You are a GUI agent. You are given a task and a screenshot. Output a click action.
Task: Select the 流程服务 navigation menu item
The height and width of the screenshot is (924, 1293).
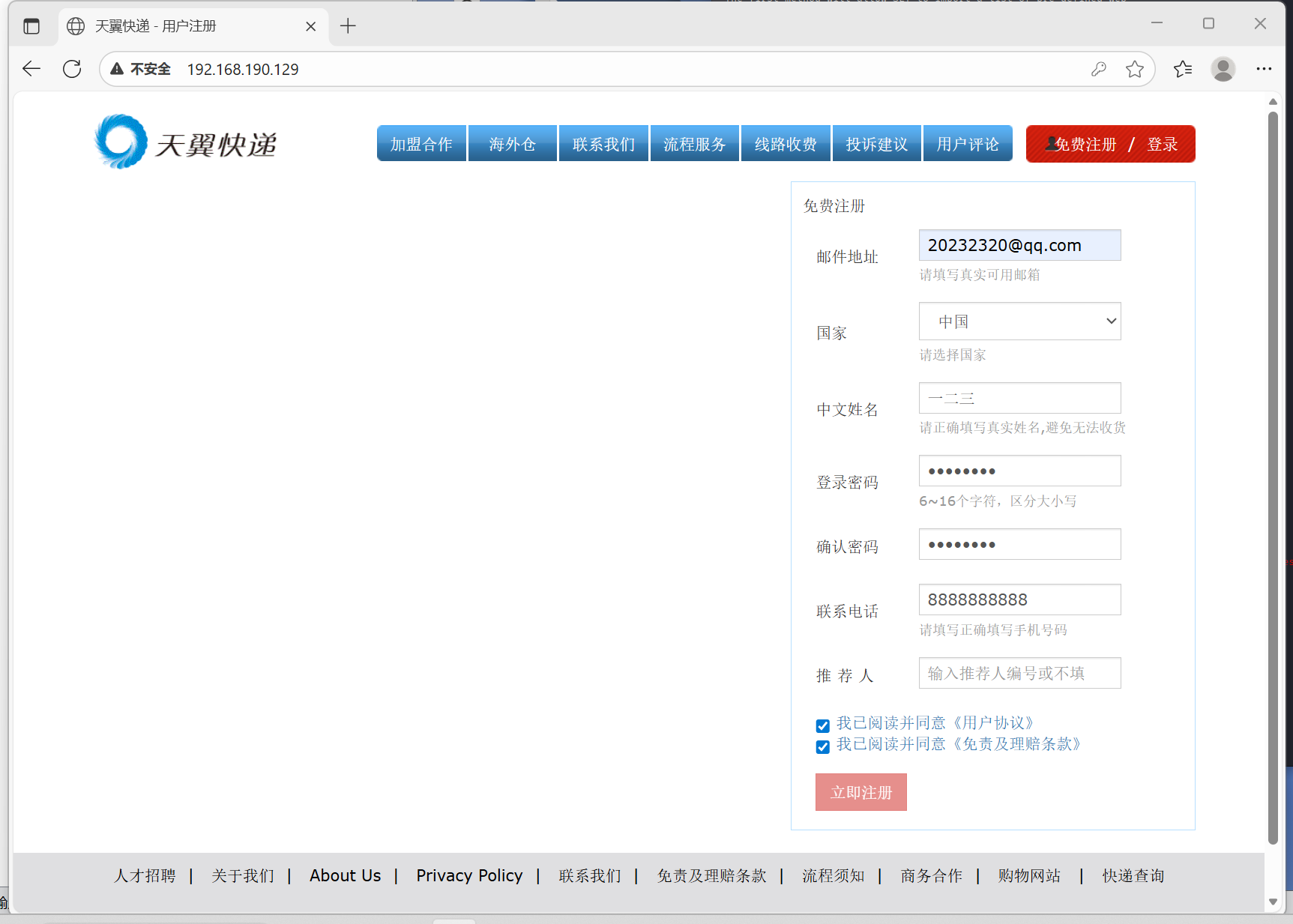(694, 143)
